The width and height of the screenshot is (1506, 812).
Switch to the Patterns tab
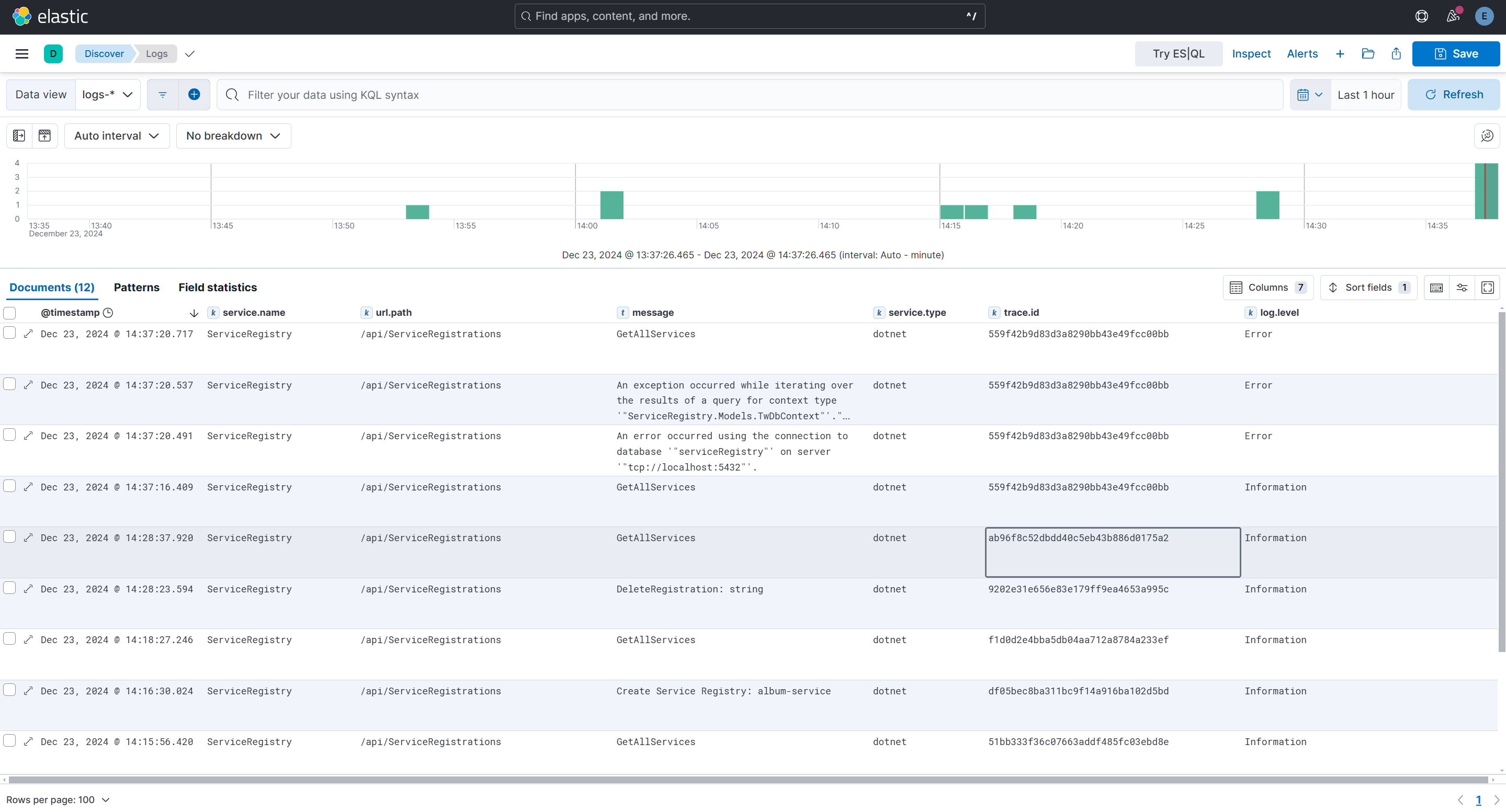coord(136,288)
